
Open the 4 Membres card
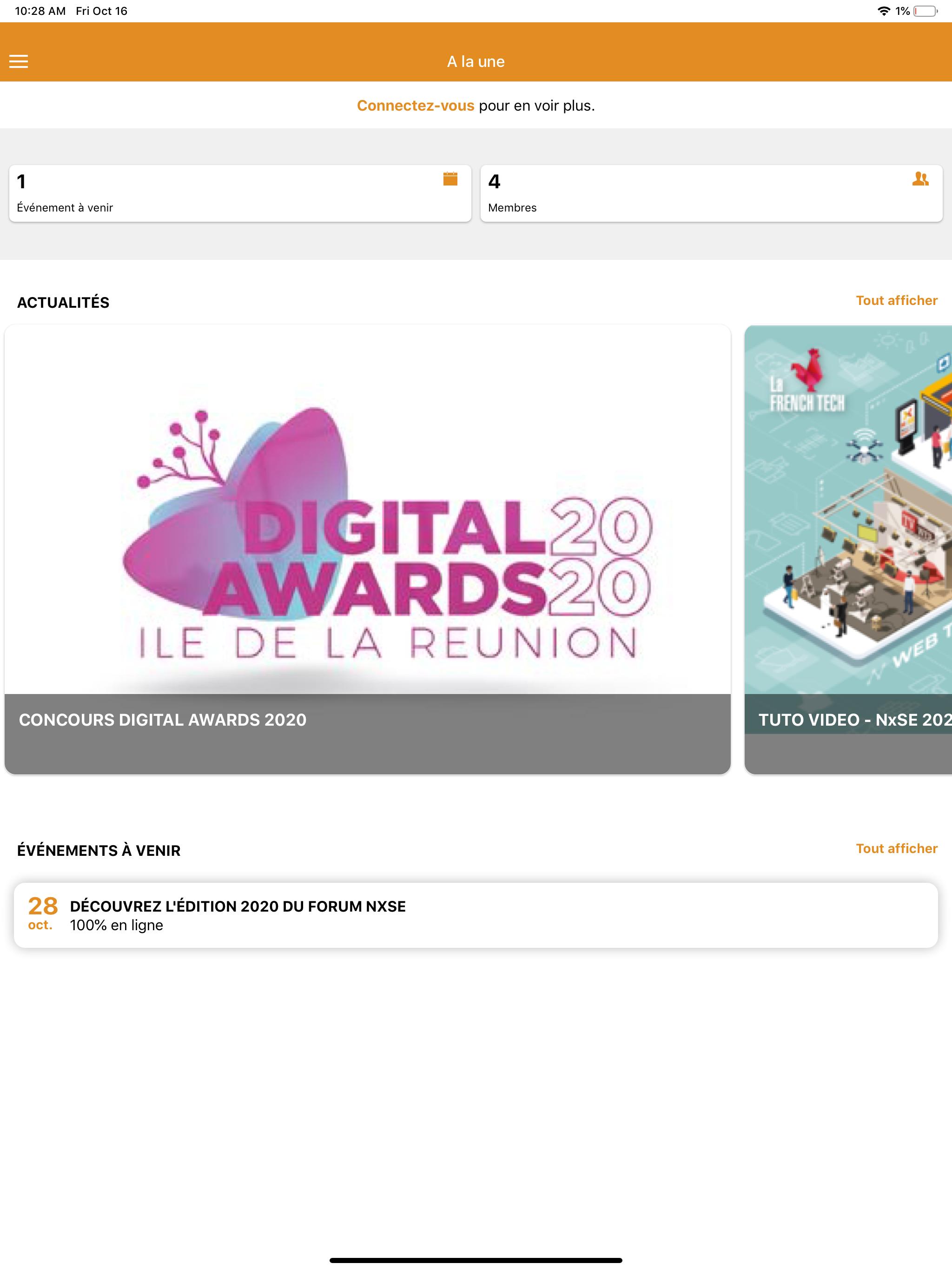[711, 193]
